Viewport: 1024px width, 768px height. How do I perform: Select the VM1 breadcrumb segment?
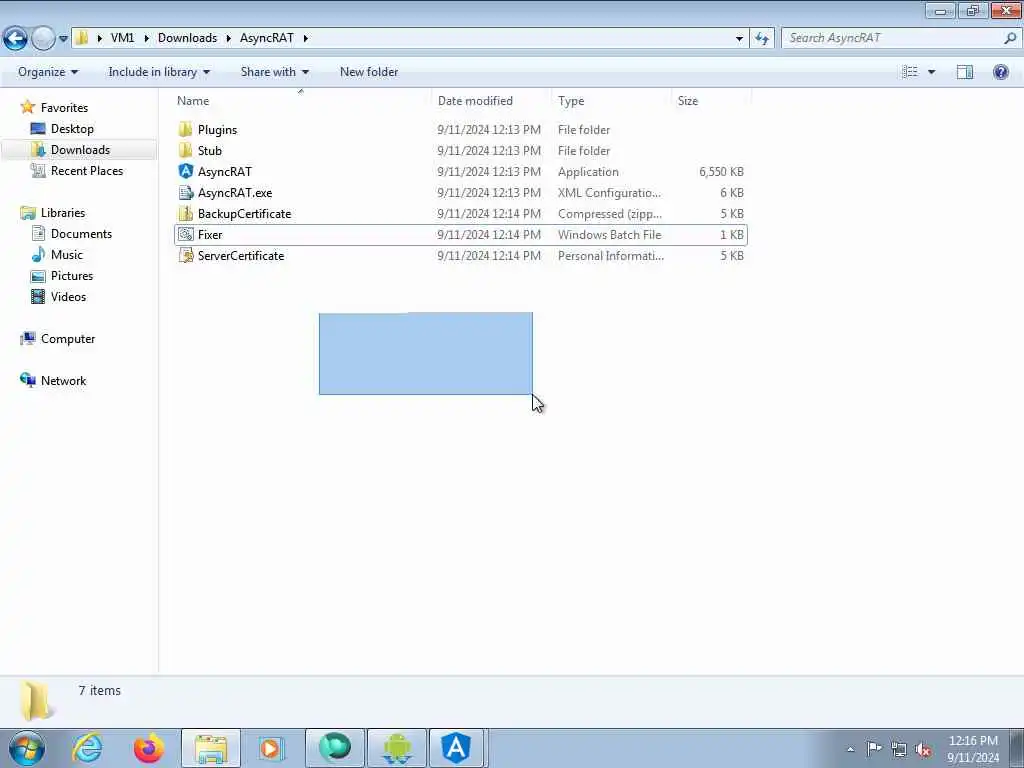(x=122, y=38)
